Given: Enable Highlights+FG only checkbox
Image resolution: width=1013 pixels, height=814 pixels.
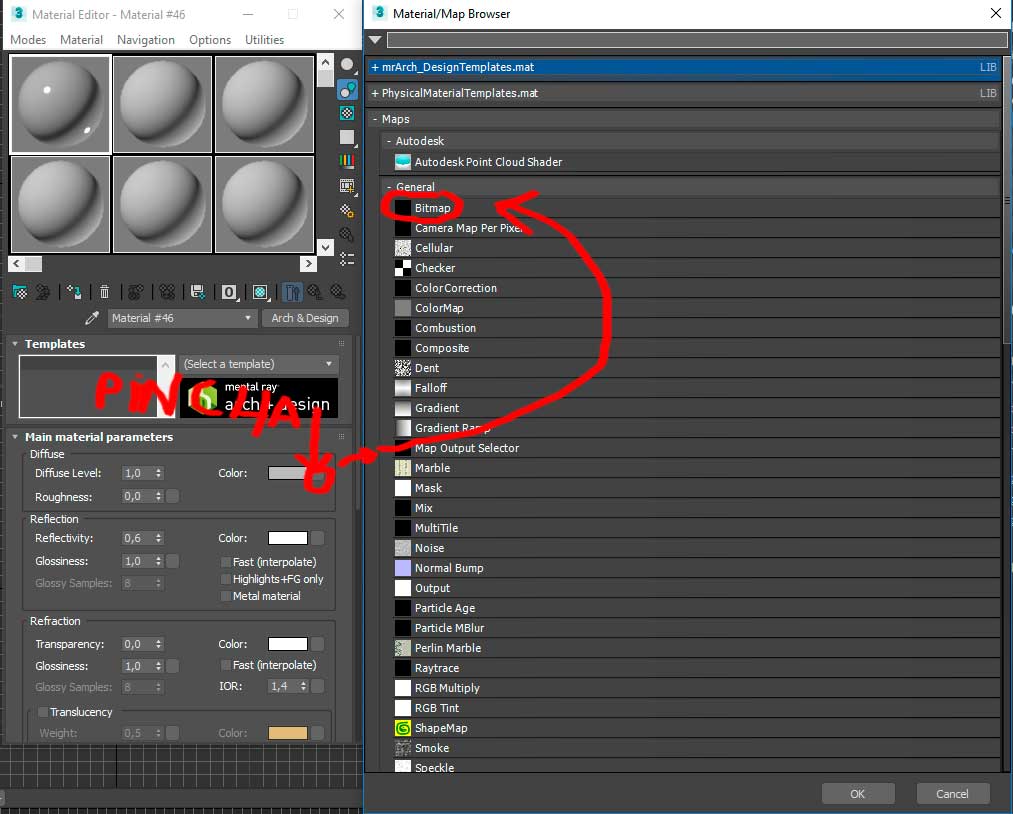Looking at the screenshot, I should [x=225, y=579].
